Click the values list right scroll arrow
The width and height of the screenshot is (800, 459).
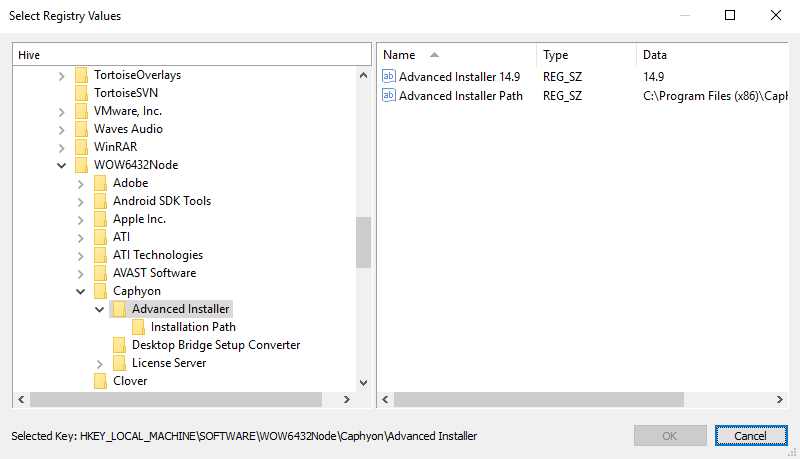(x=779, y=399)
